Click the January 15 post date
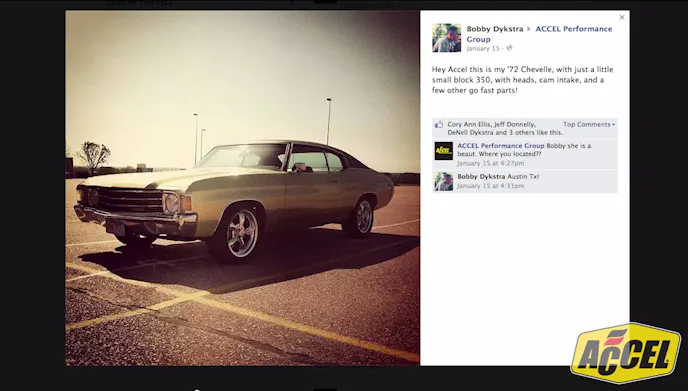The image size is (688, 391). click(x=483, y=49)
